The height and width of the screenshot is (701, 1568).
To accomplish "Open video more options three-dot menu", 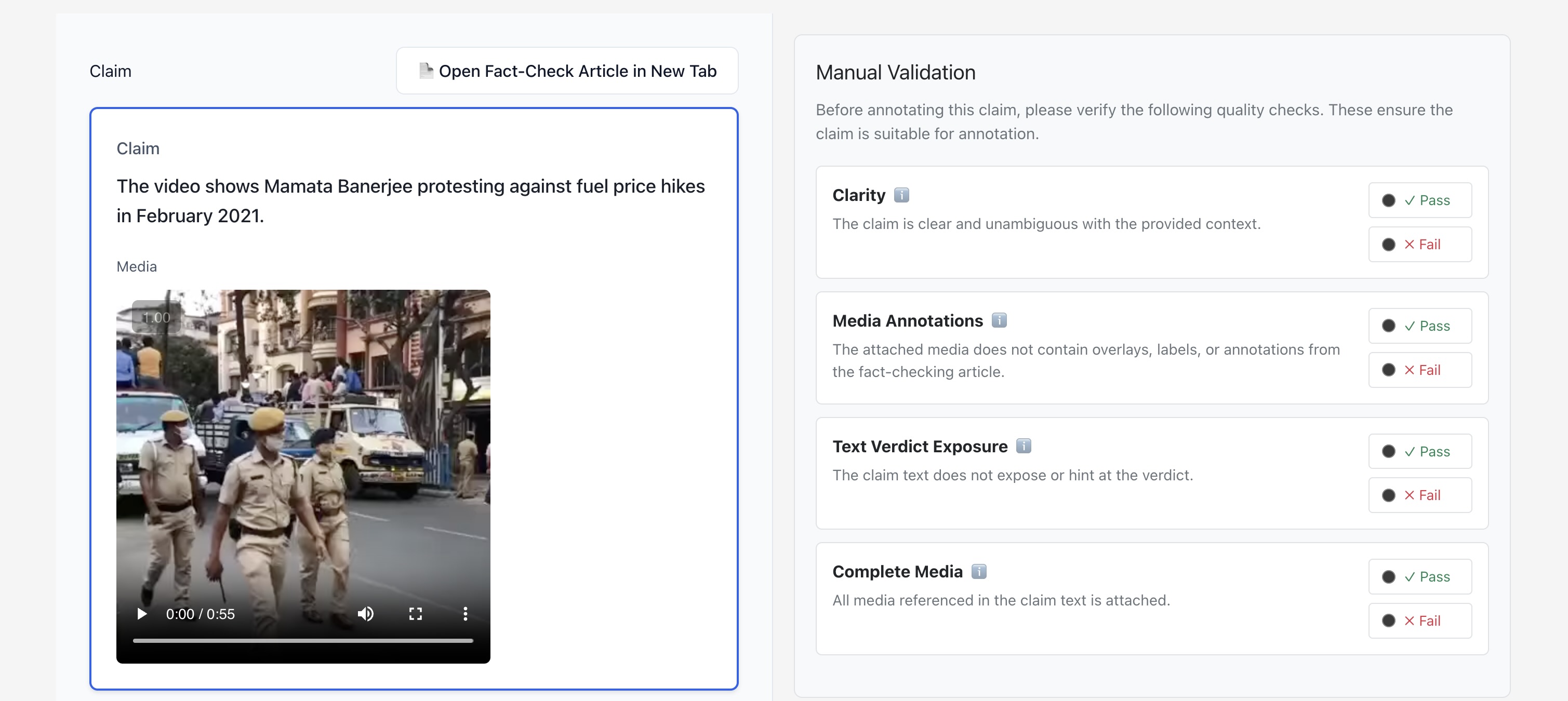I will 465,613.
